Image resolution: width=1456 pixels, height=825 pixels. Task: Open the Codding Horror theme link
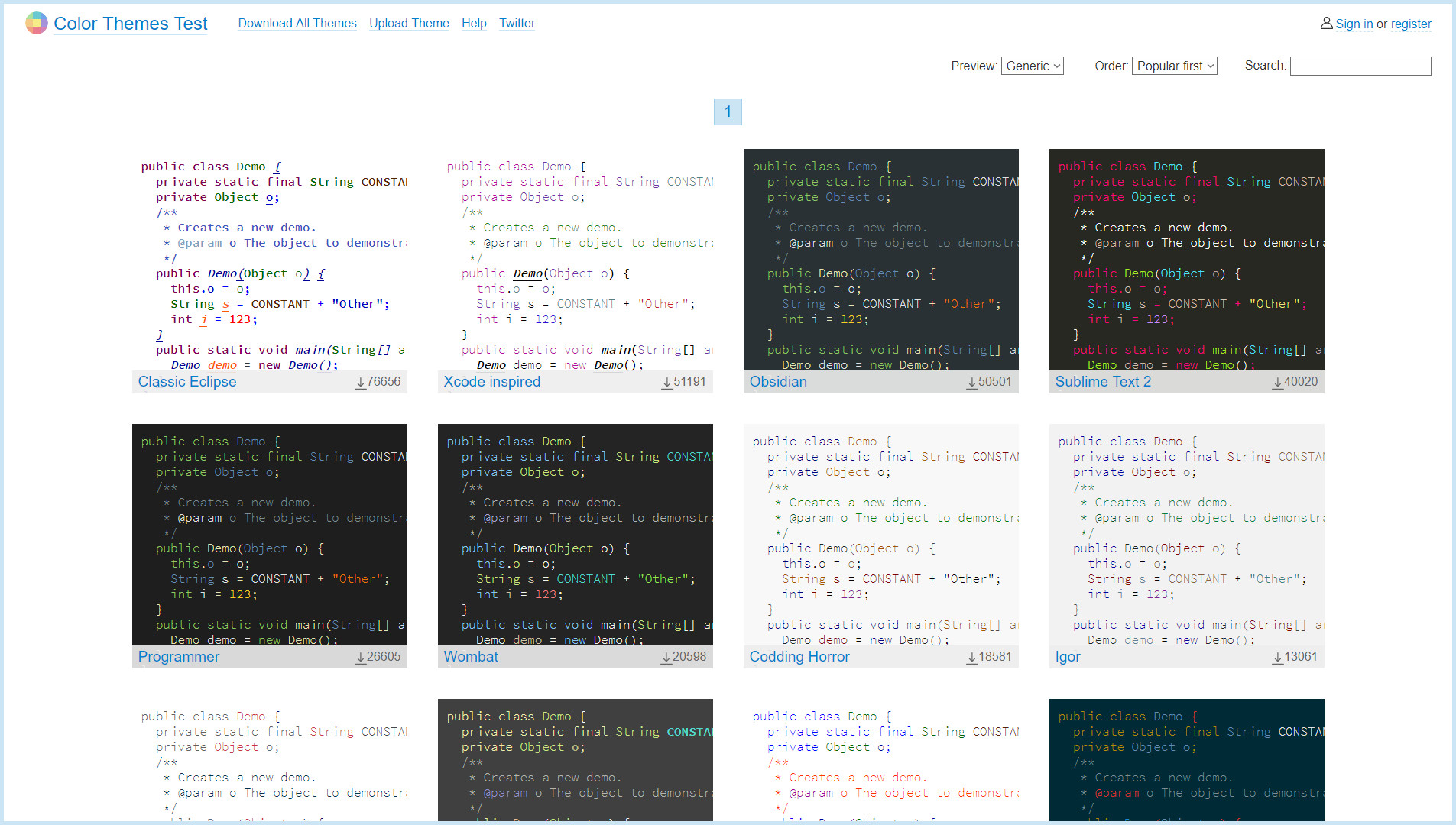(799, 657)
